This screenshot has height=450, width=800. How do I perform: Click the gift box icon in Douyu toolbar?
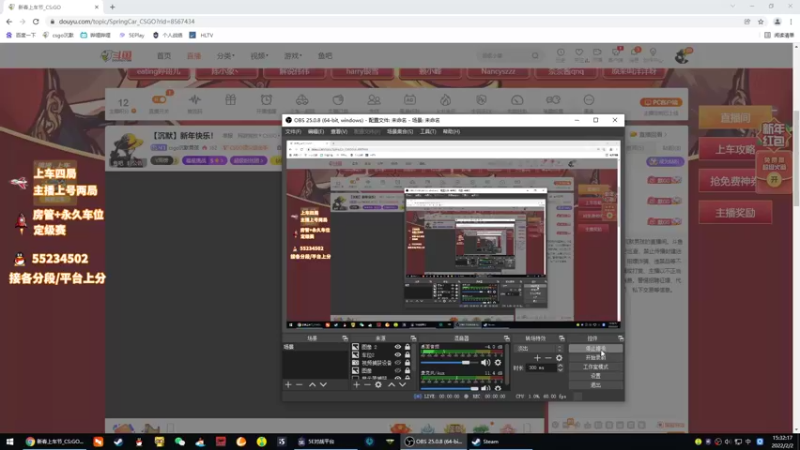(x=231, y=100)
